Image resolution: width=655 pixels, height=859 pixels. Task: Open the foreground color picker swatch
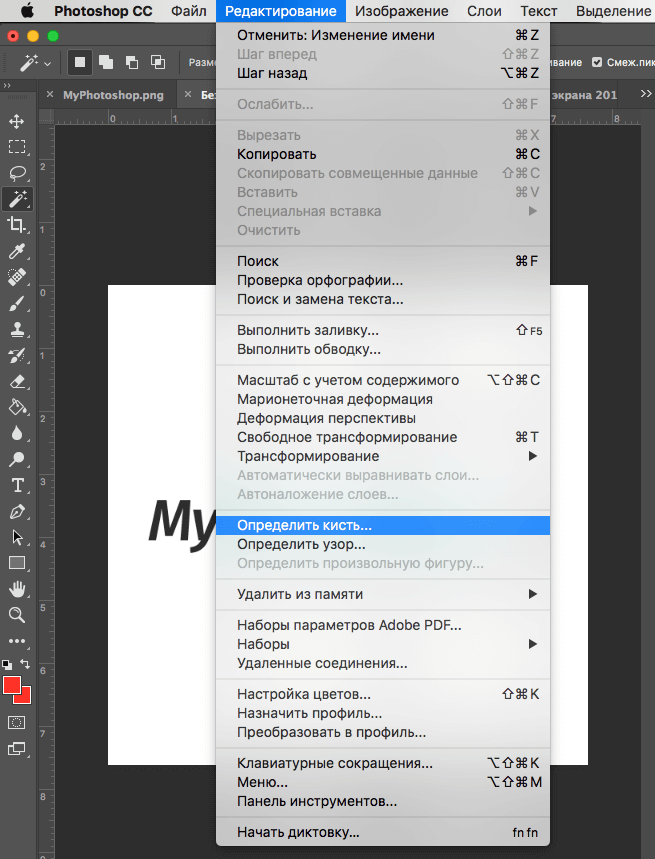pyautogui.click(x=12, y=685)
